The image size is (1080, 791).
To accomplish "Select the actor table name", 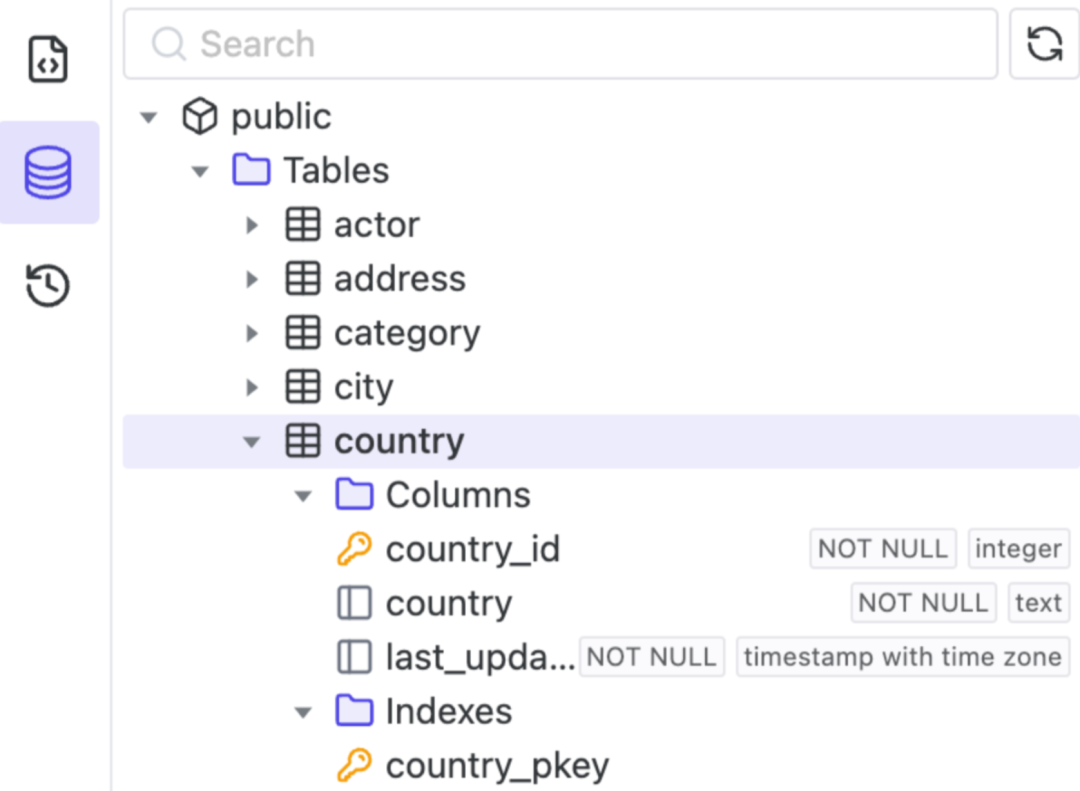I will (x=377, y=225).
